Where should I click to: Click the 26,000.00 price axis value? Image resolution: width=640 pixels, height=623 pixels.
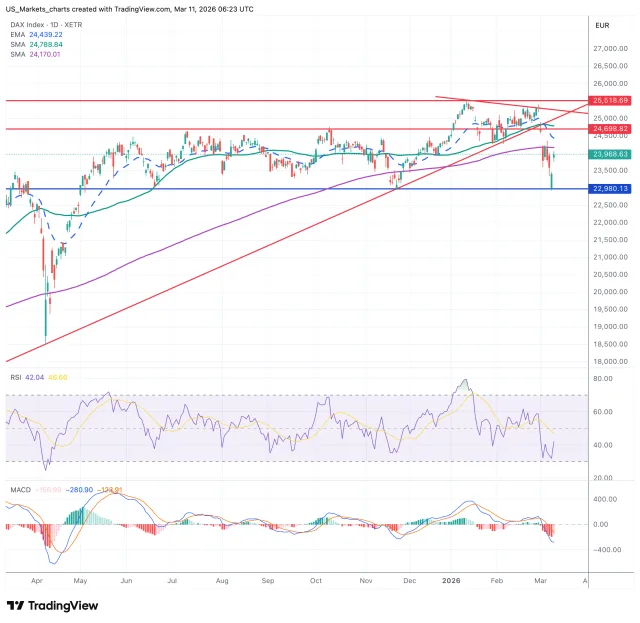point(610,84)
